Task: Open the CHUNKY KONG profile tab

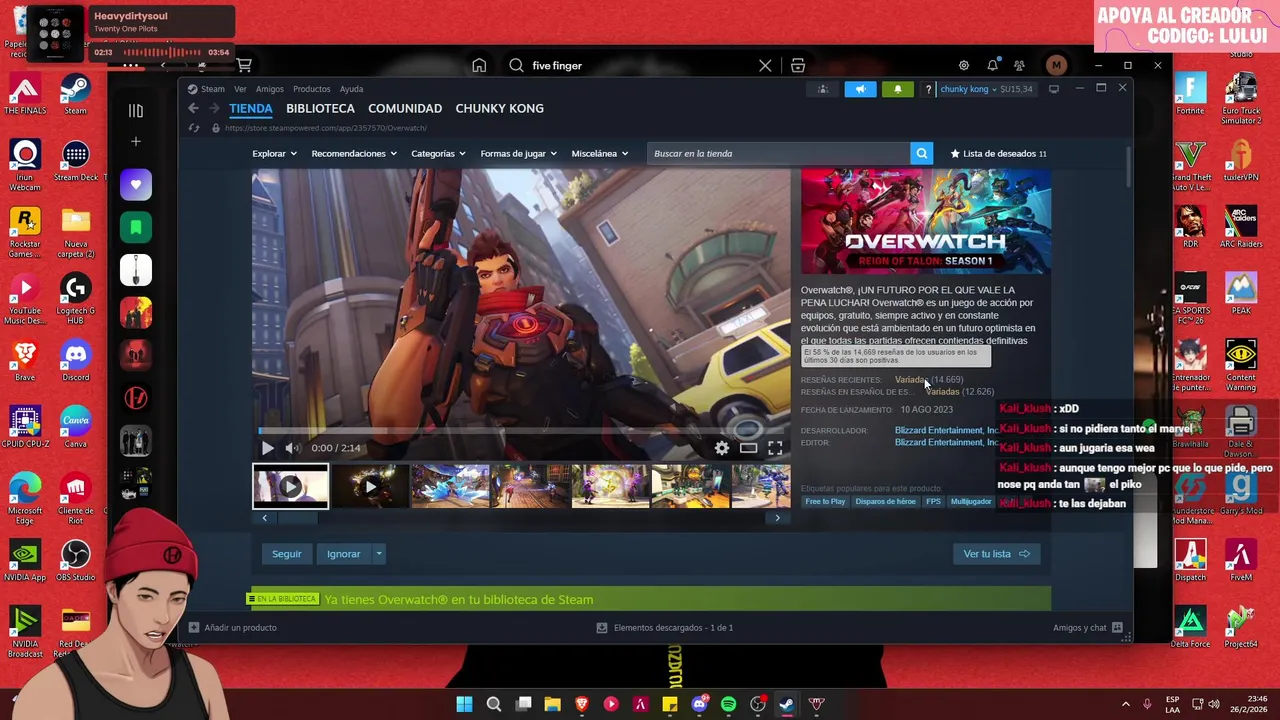Action: point(499,108)
